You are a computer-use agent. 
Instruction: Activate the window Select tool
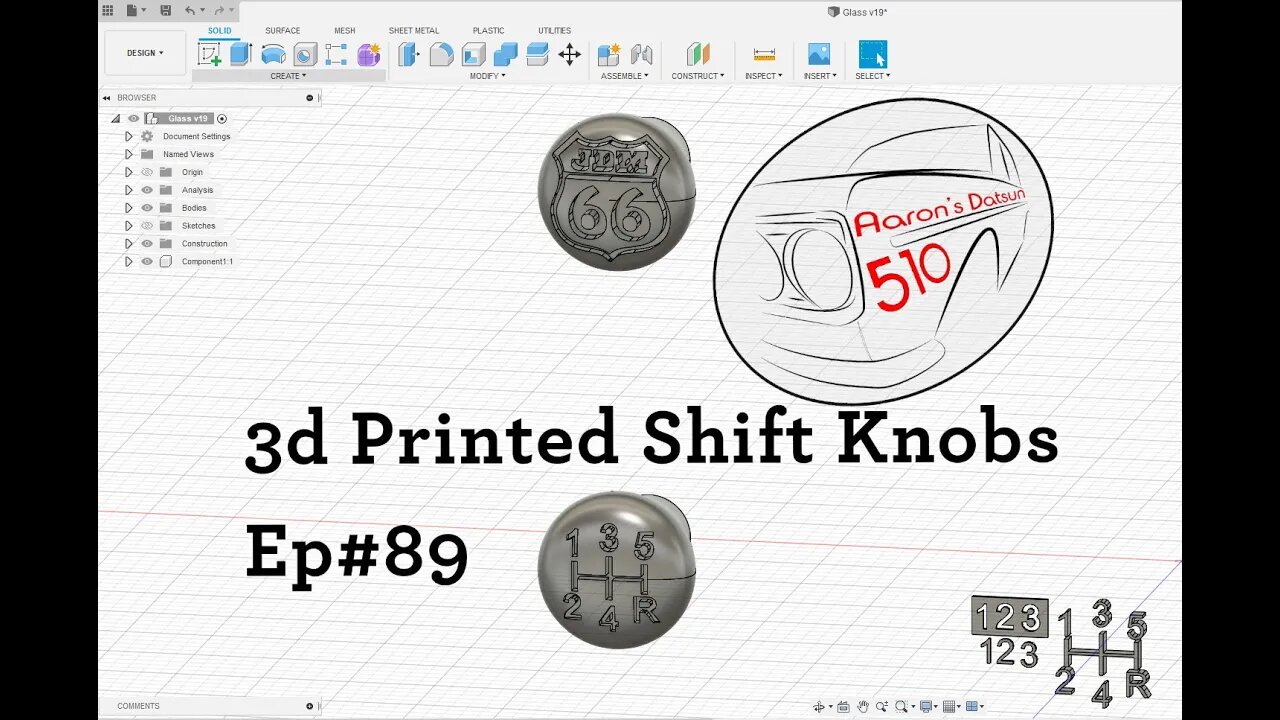click(x=873, y=54)
